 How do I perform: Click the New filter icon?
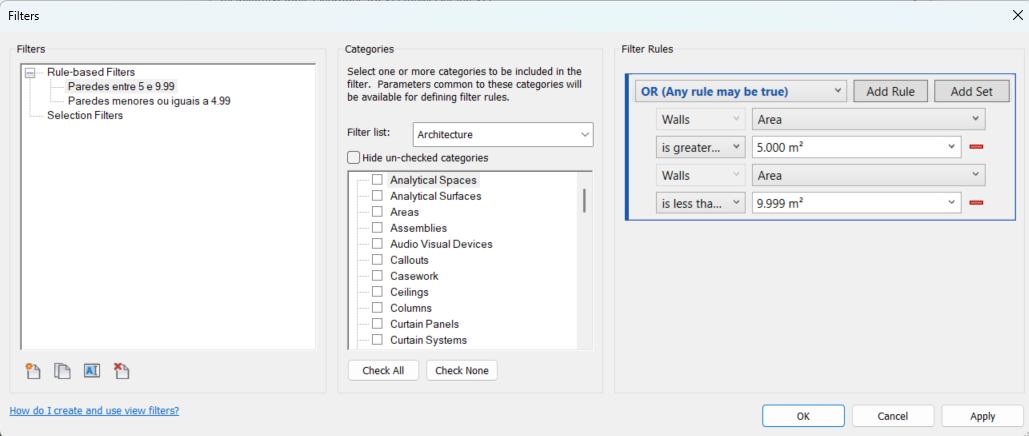pos(33,371)
